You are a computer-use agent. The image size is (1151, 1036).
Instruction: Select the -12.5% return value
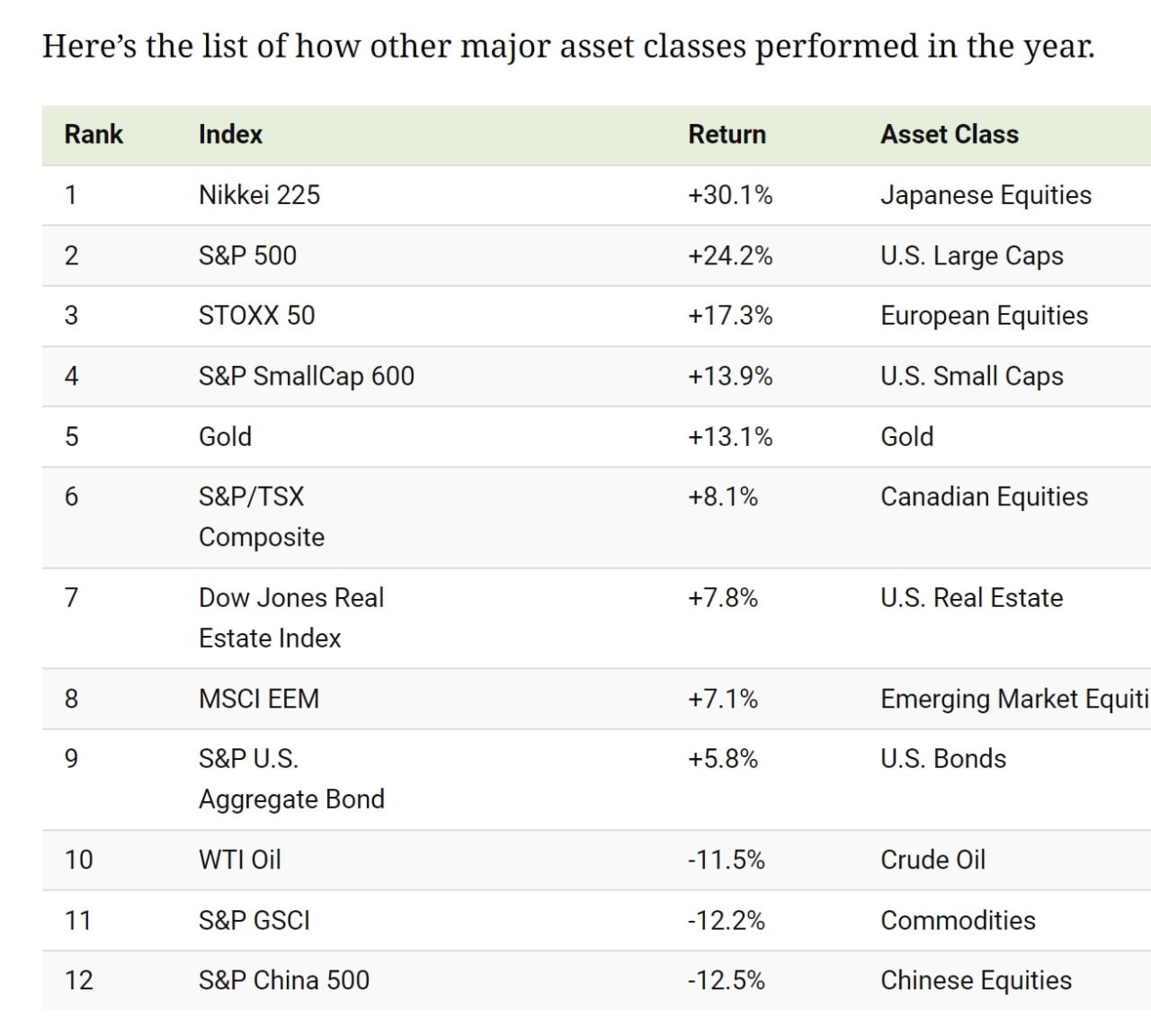pyautogui.click(x=727, y=980)
